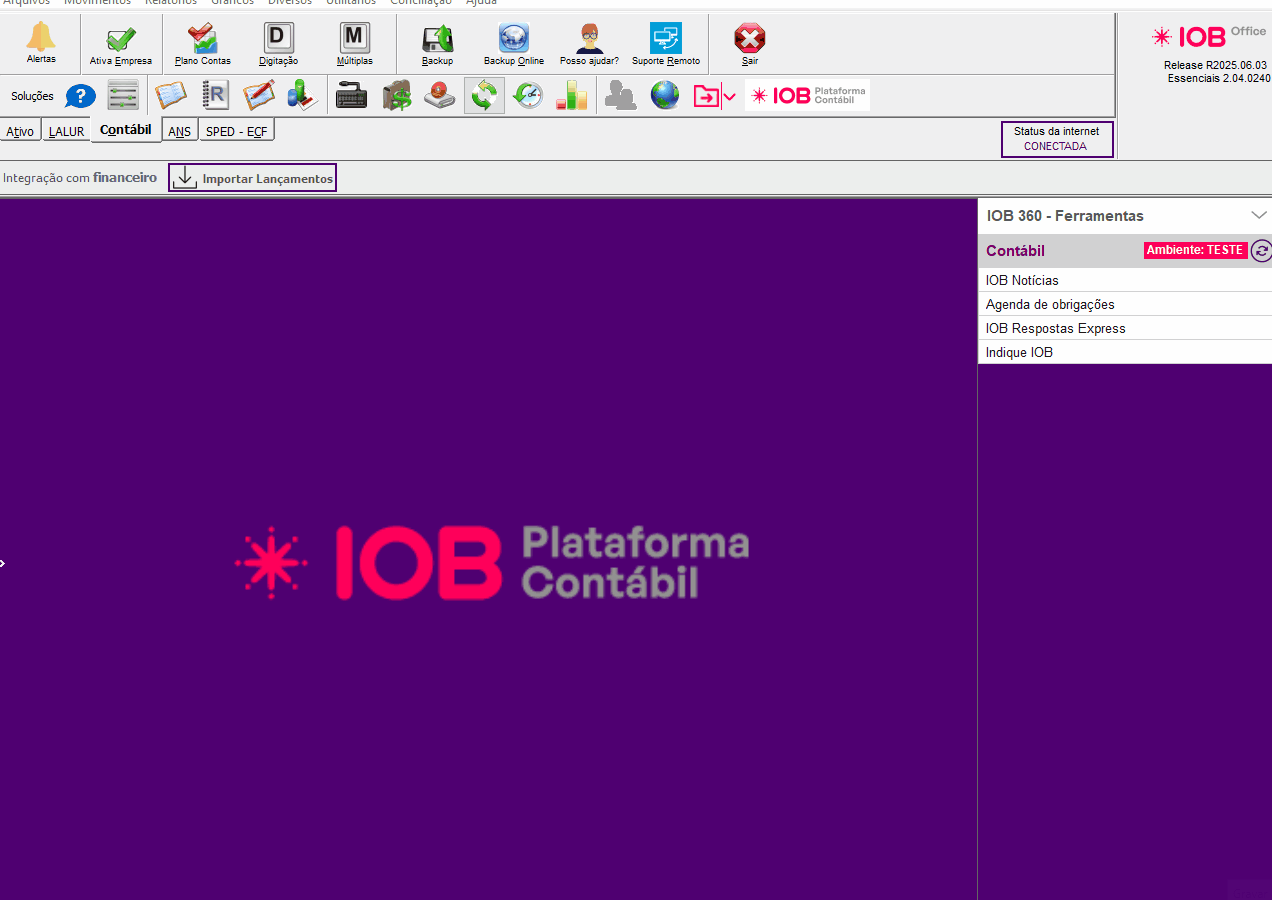The height and width of the screenshot is (900, 1272).
Task: Open Backup Online globe icon
Action: [514, 39]
